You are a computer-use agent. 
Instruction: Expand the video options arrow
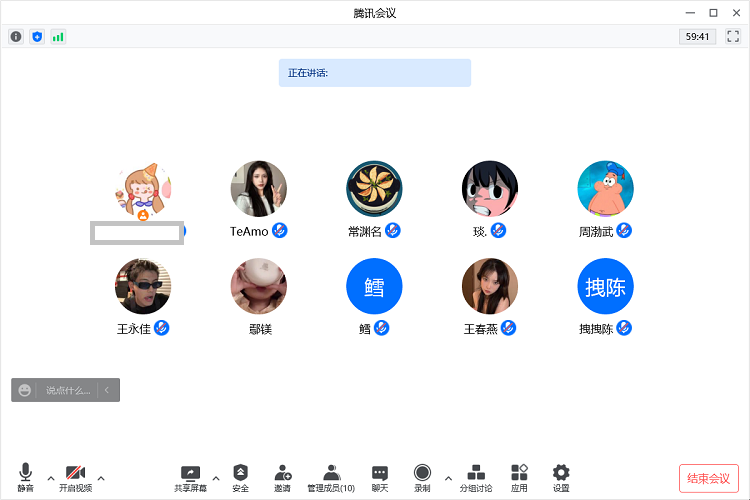101,478
